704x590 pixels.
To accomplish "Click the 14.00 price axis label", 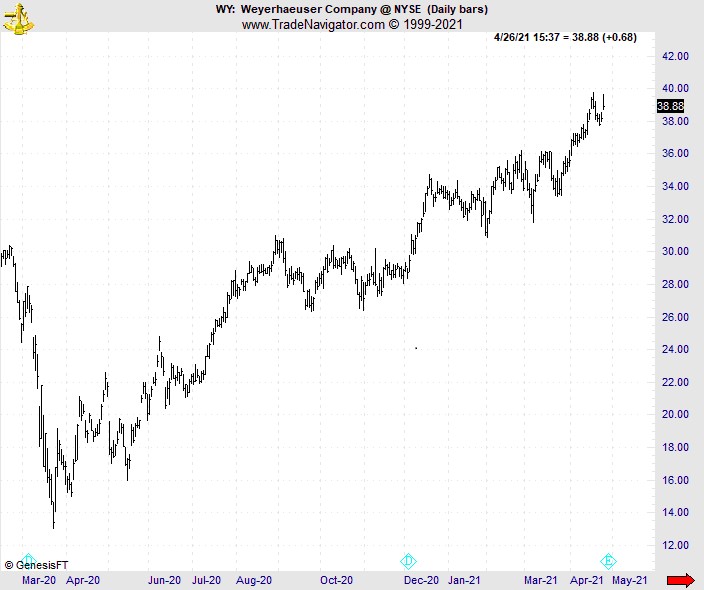I will (675, 512).
